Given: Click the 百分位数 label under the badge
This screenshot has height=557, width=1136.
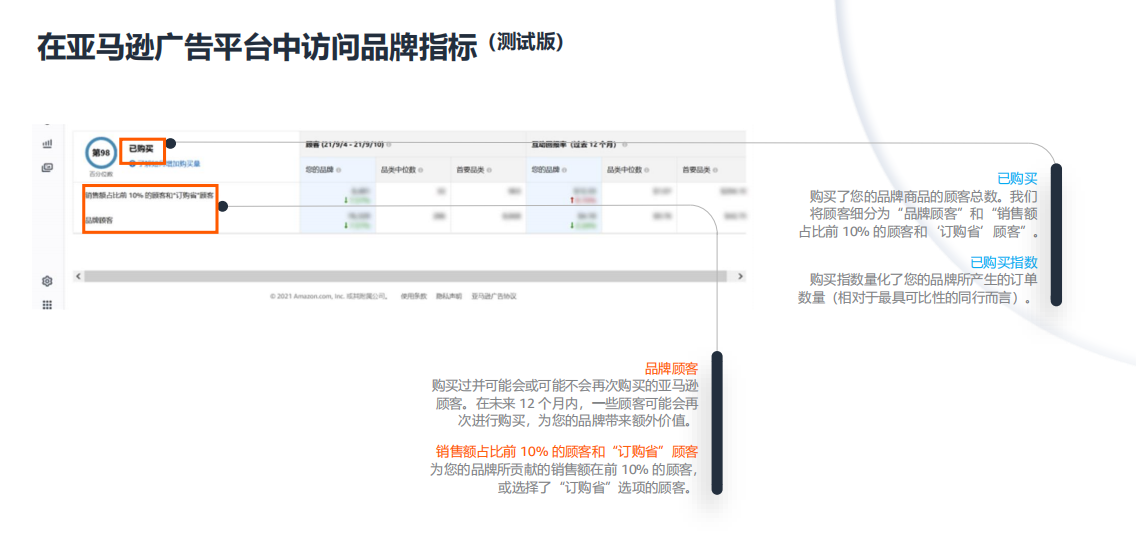Looking at the screenshot, I should tap(100, 174).
